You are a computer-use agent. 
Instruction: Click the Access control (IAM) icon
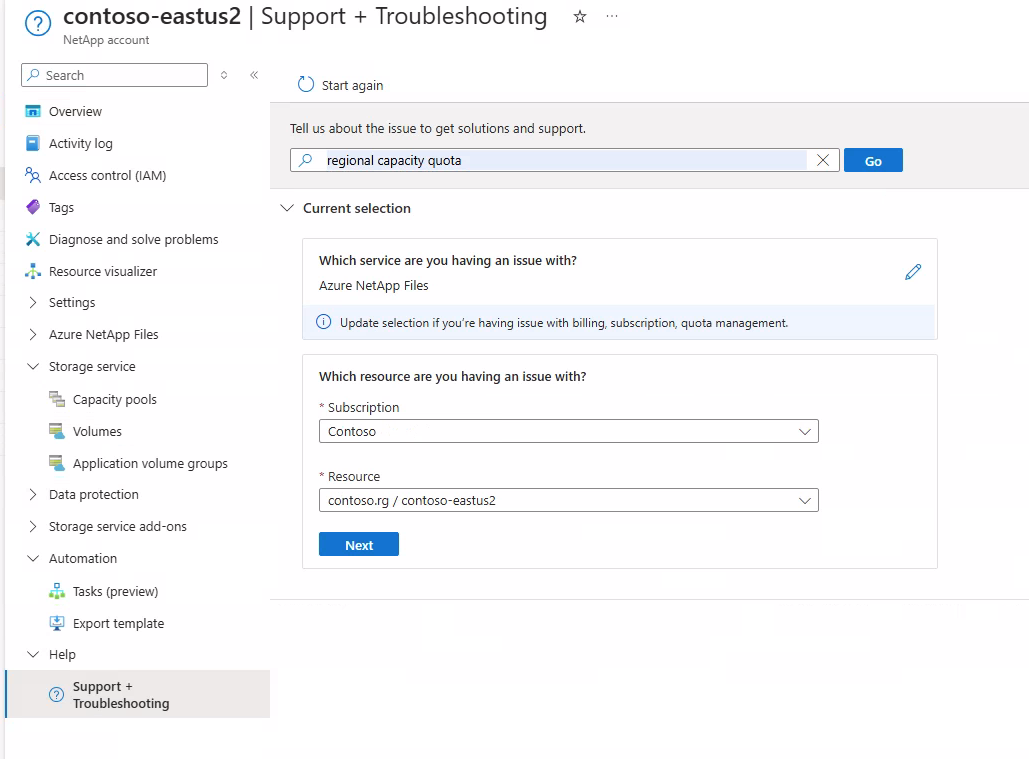pyautogui.click(x=33, y=175)
